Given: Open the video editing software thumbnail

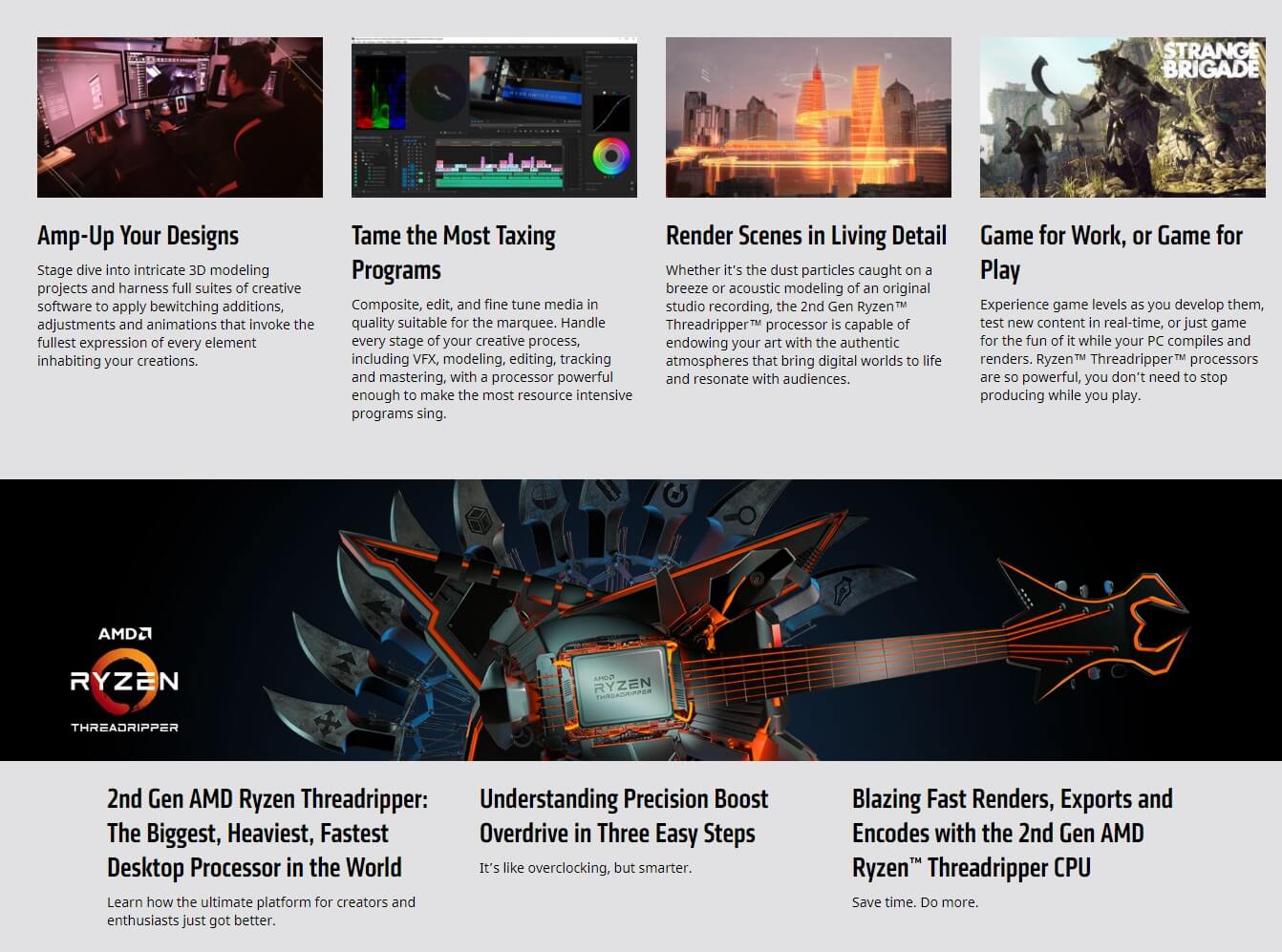Looking at the screenshot, I should (494, 117).
